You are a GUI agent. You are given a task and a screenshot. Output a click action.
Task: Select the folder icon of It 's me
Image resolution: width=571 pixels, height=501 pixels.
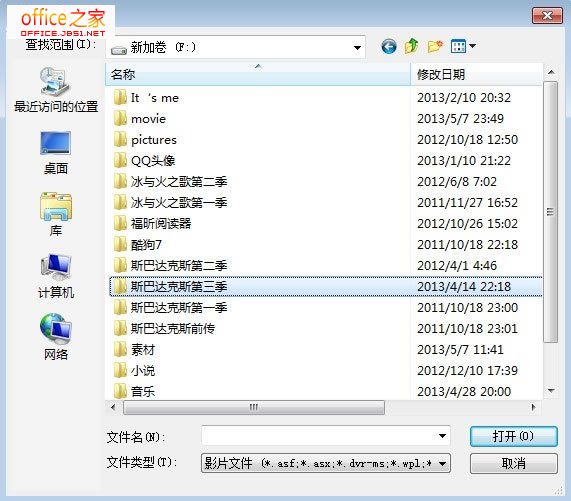(x=120, y=98)
